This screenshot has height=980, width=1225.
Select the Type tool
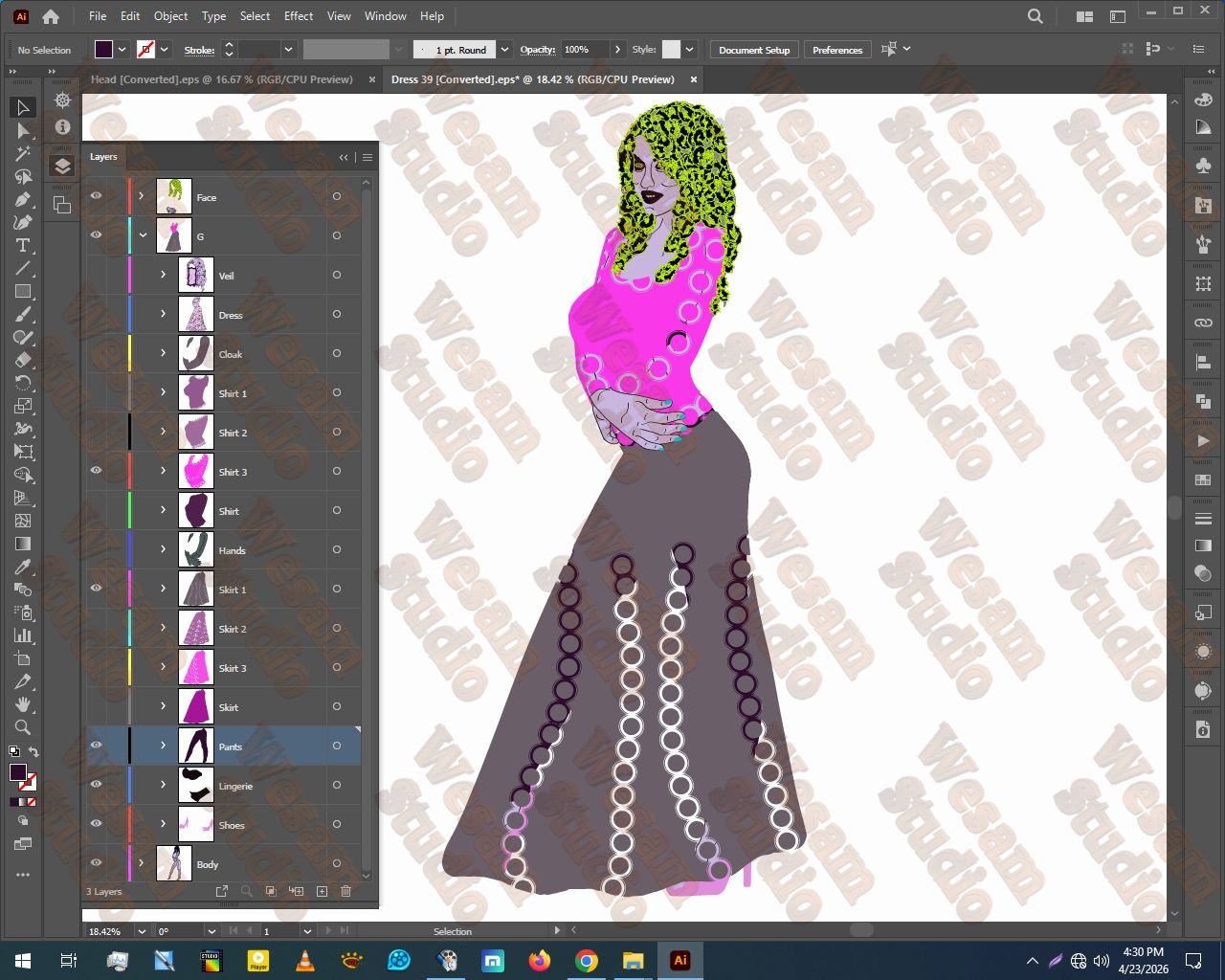point(23,245)
